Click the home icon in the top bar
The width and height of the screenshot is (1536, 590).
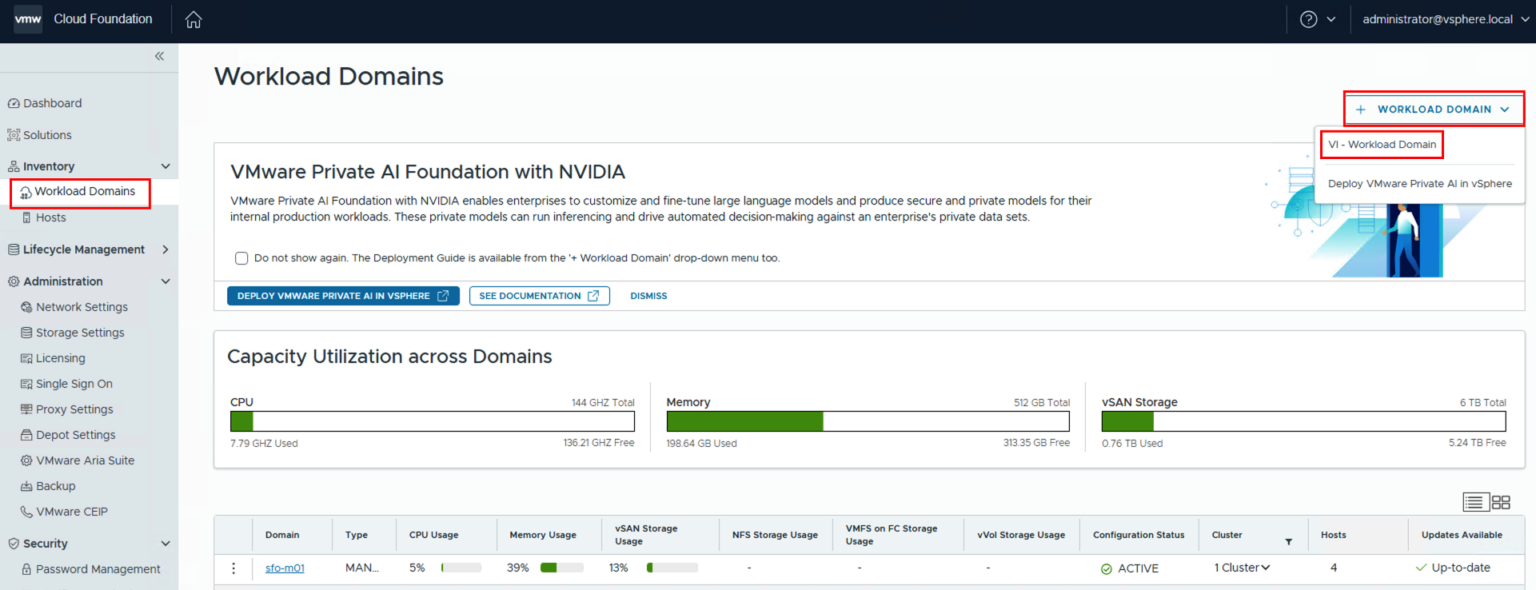(193, 19)
